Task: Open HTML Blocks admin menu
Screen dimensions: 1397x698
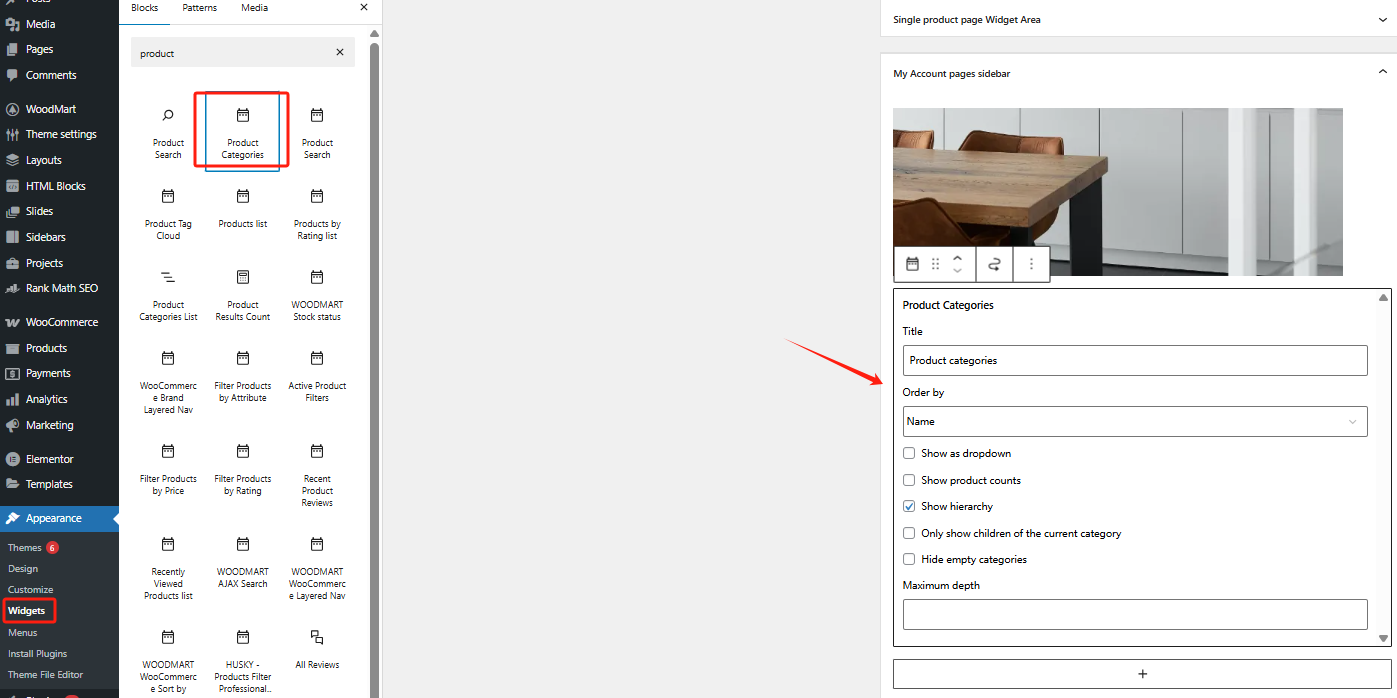Action: (x=59, y=186)
